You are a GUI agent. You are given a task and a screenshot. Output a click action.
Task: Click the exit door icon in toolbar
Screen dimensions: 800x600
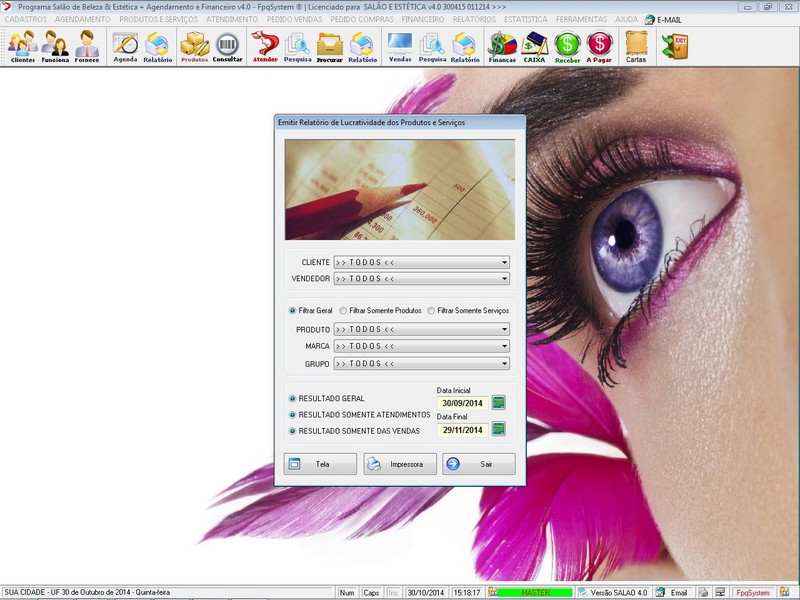coord(674,46)
